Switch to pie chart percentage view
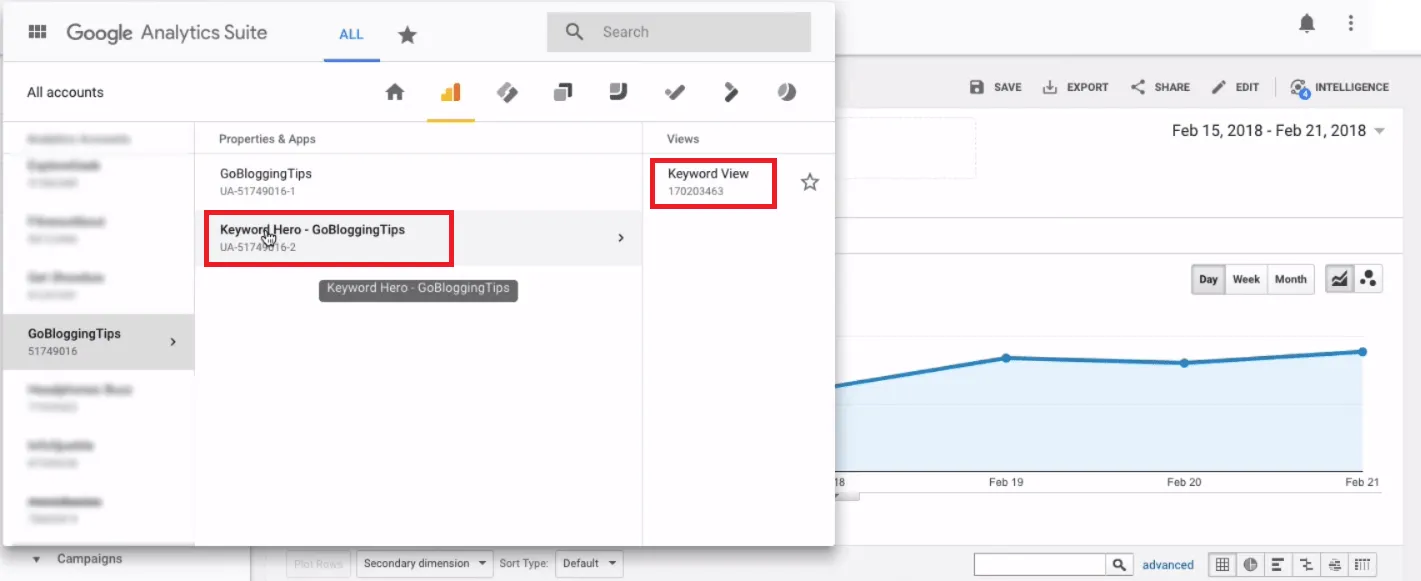 [1250, 564]
